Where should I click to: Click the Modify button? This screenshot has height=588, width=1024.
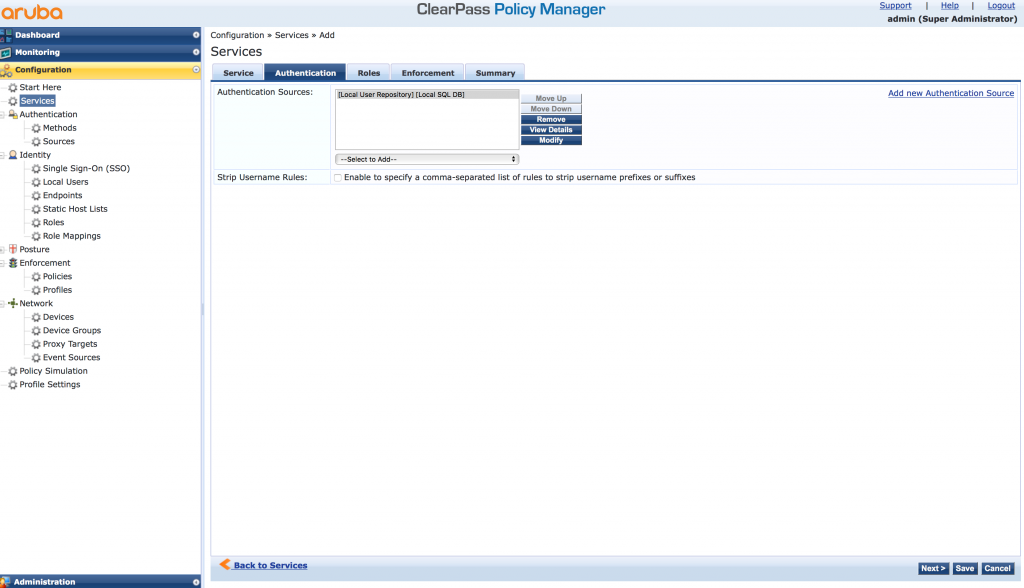551,140
